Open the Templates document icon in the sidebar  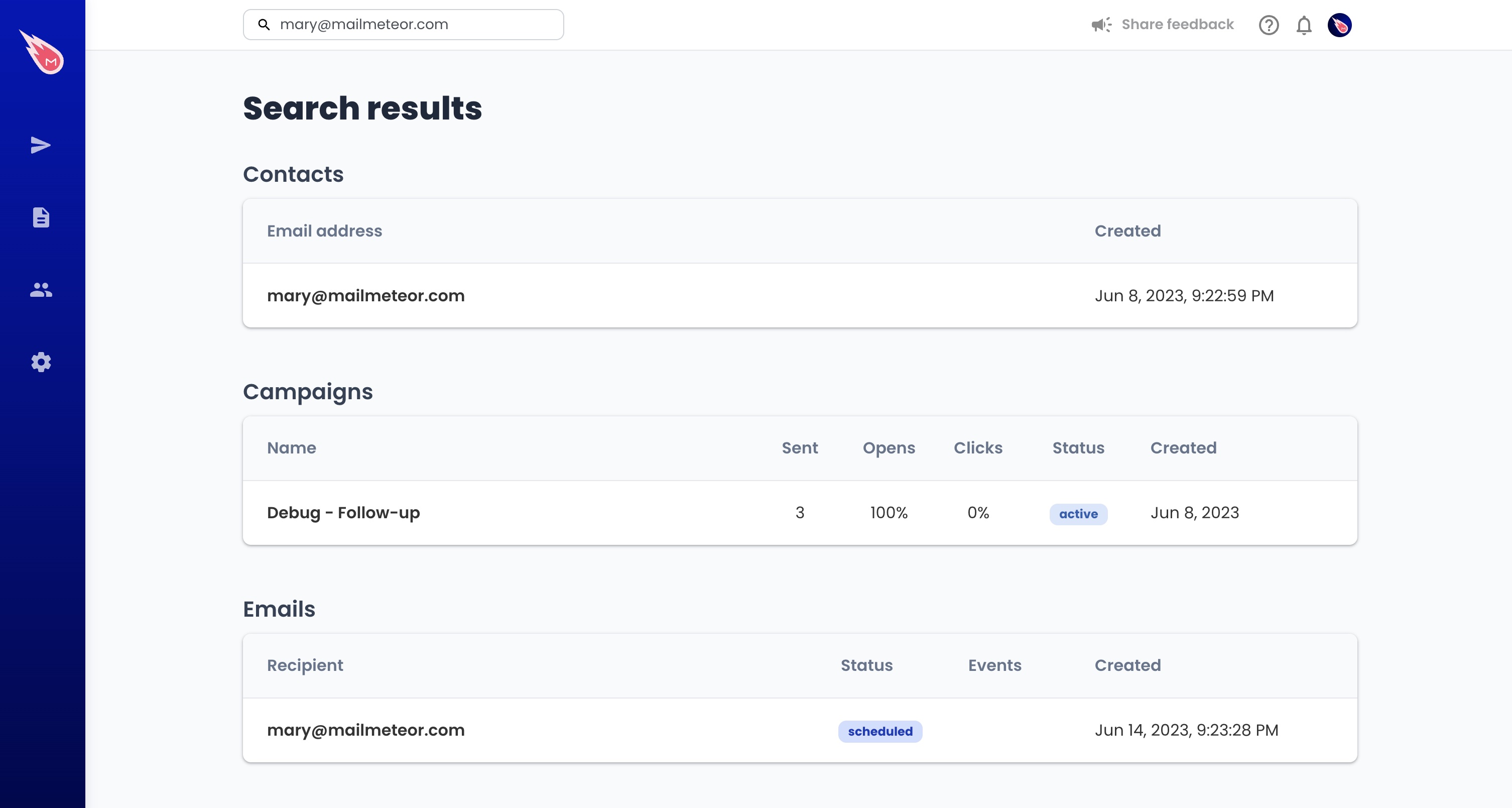tap(41, 217)
